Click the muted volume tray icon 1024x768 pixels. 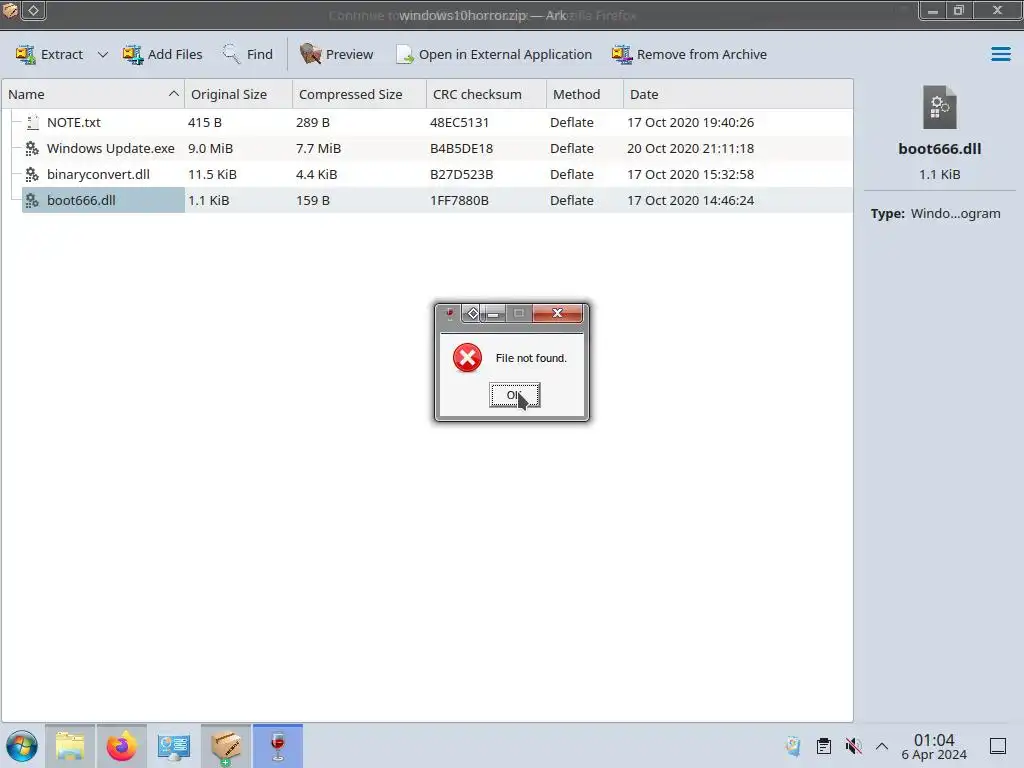coord(853,746)
